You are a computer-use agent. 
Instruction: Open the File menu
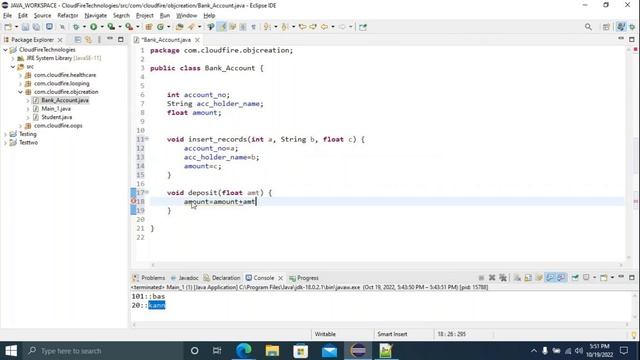[x=7, y=16]
